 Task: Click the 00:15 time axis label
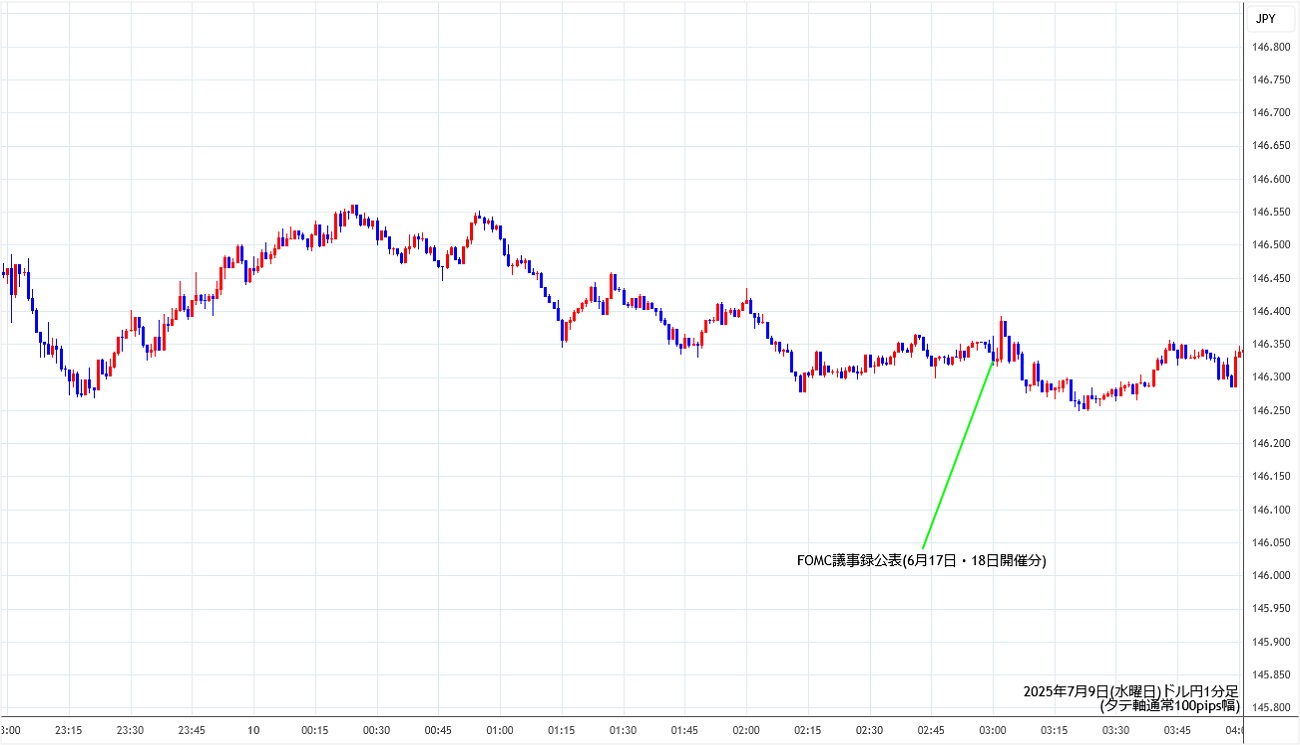coord(315,730)
